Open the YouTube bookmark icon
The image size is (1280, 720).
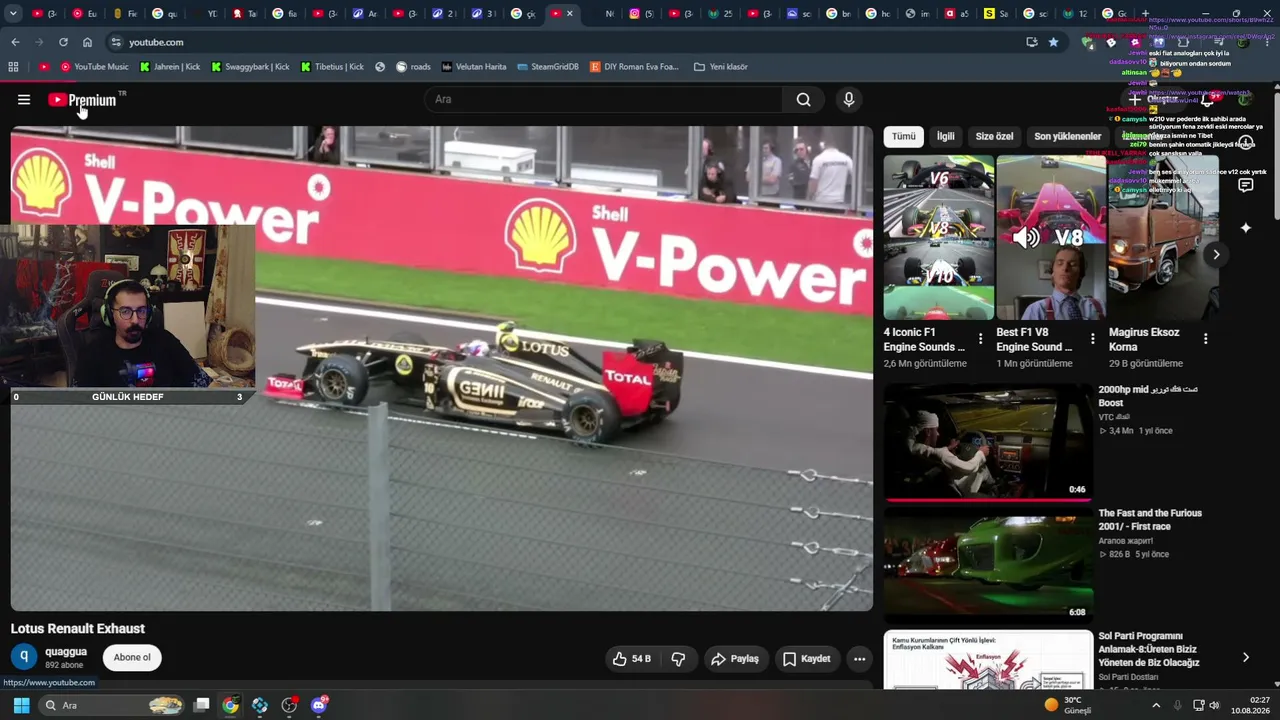click(x=43, y=67)
